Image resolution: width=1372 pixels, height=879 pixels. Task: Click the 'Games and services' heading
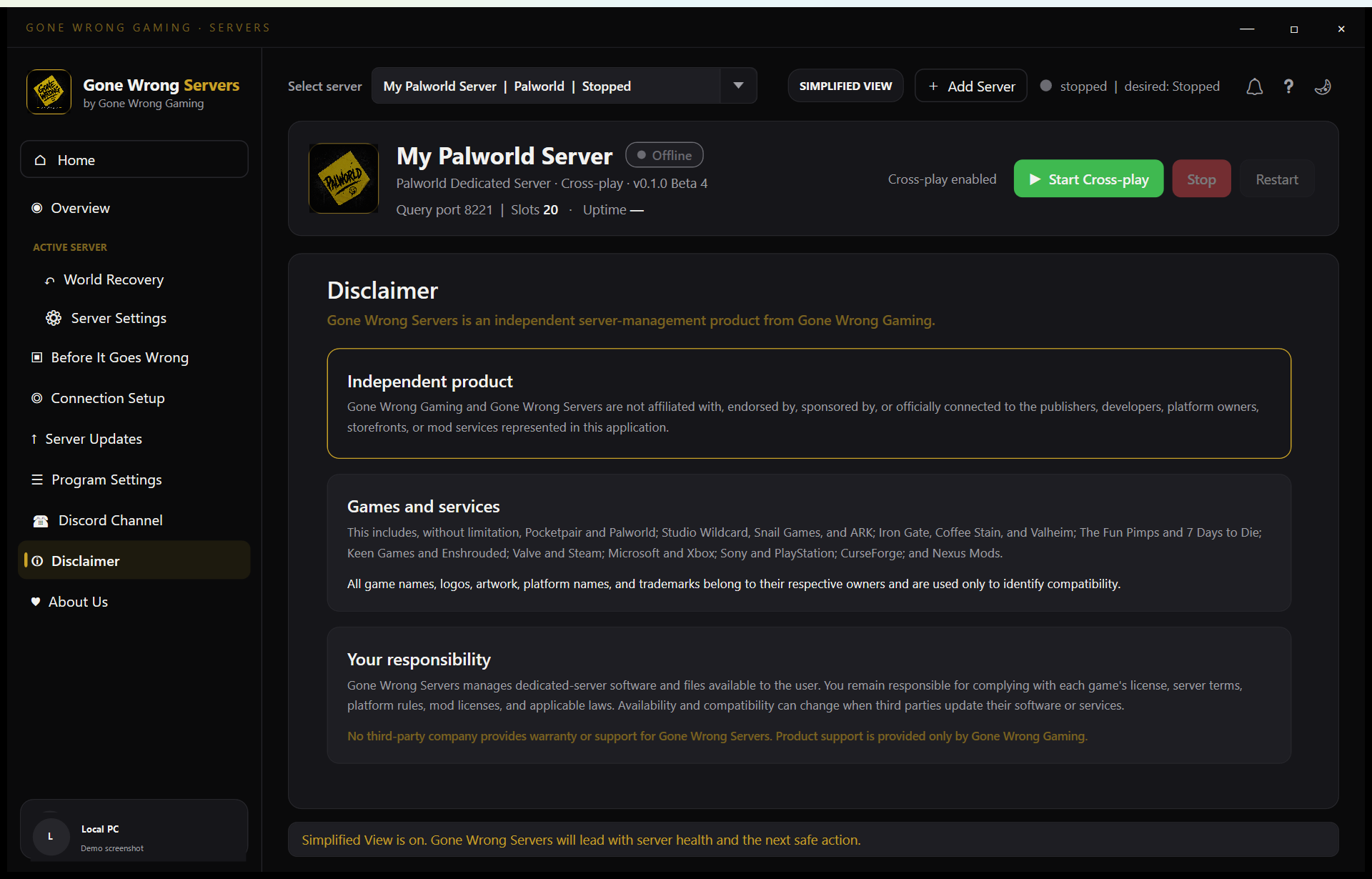pos(424,507)
